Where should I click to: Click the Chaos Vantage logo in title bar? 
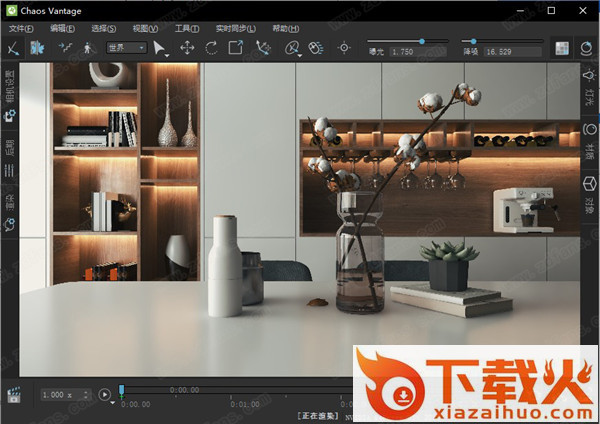(11, 10)
